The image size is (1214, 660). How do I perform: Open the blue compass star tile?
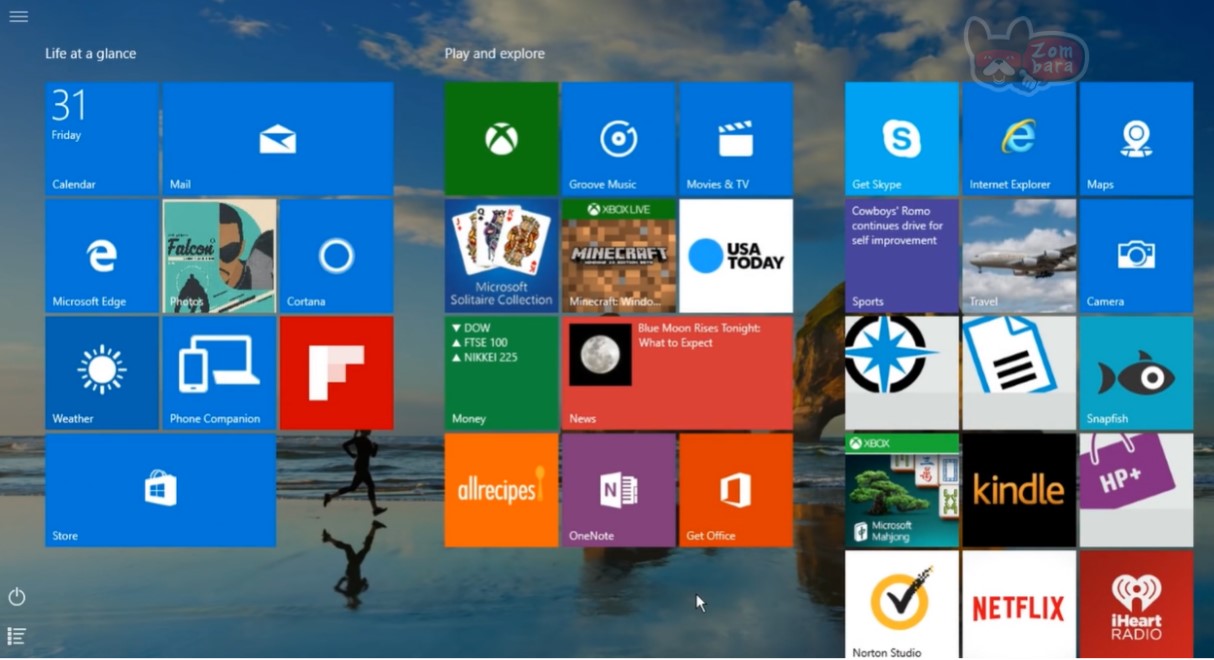tap(902, 373)
